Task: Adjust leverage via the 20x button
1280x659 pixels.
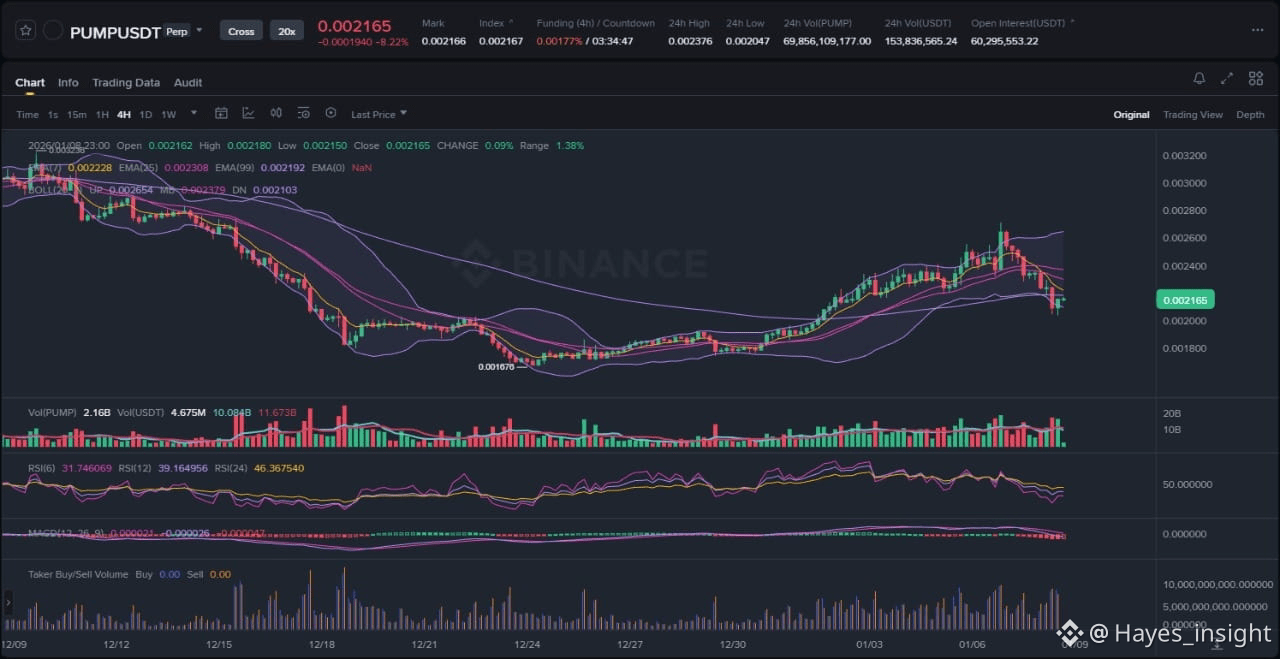Action: pyautogui.click(x=287, y=31)
